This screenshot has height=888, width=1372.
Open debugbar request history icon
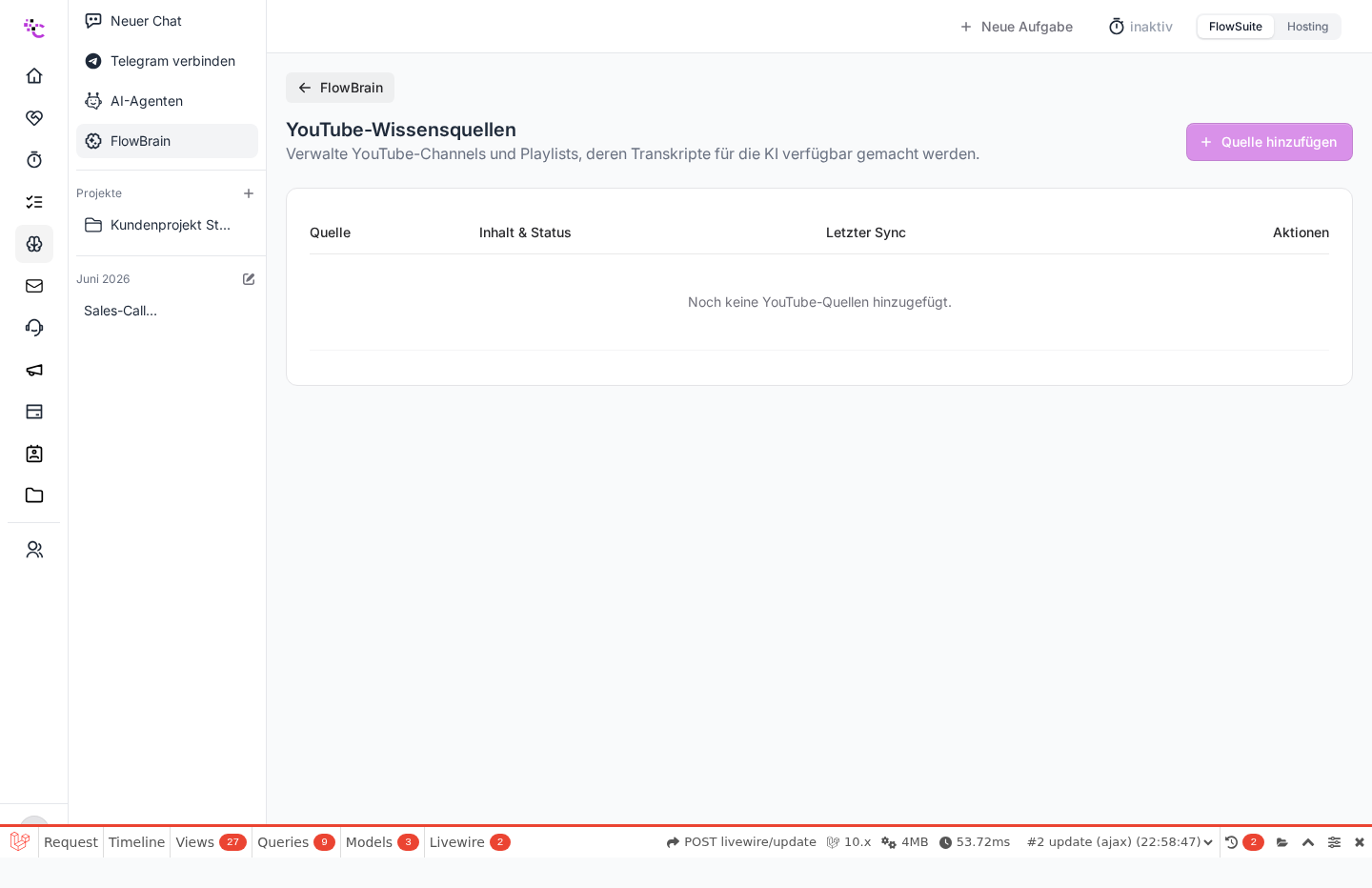click(1231, 842)
